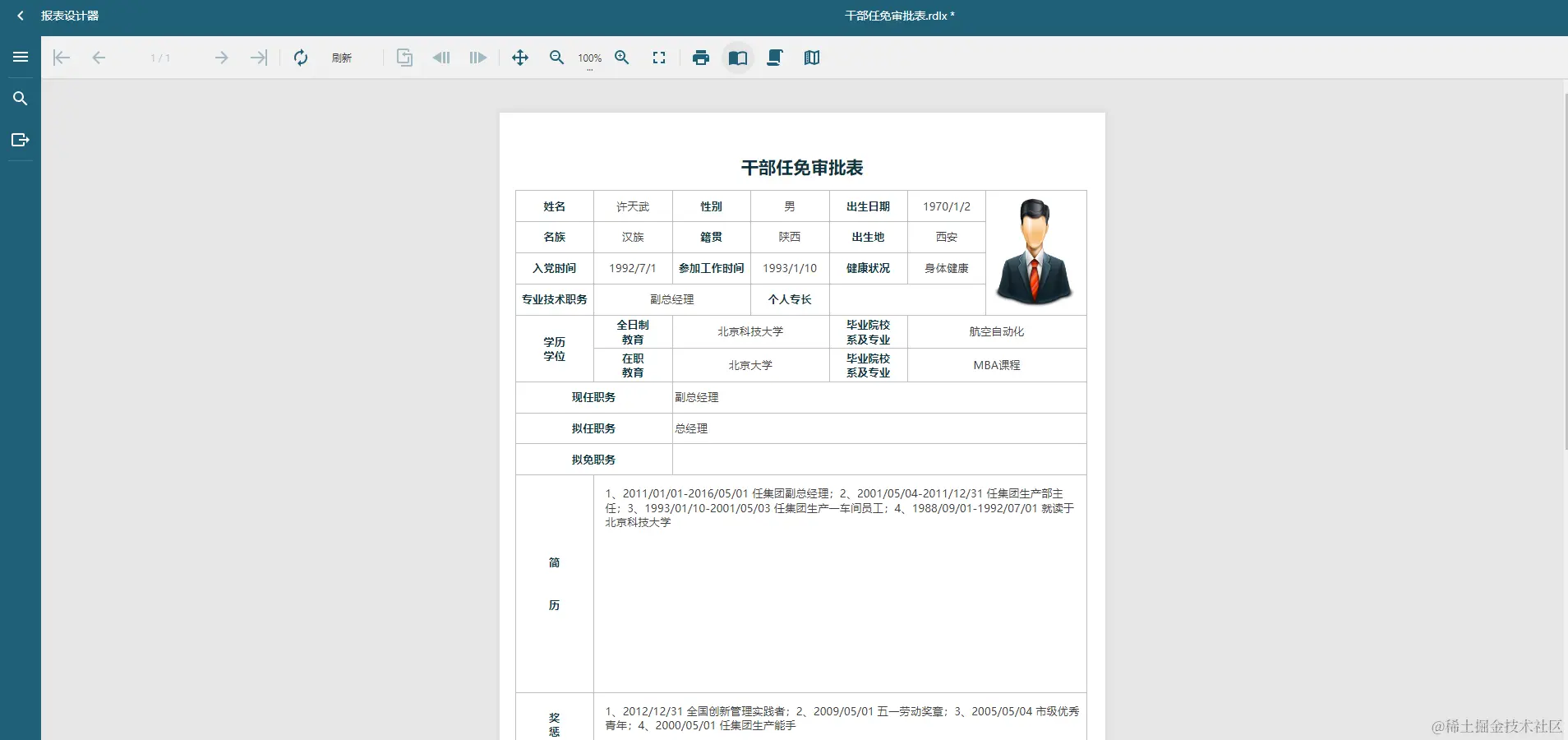The height and width of the screenshot is (740, 1568).
Task: Click the 总经理 value in 拟任职务 row
Action: [x=691, y=428]
